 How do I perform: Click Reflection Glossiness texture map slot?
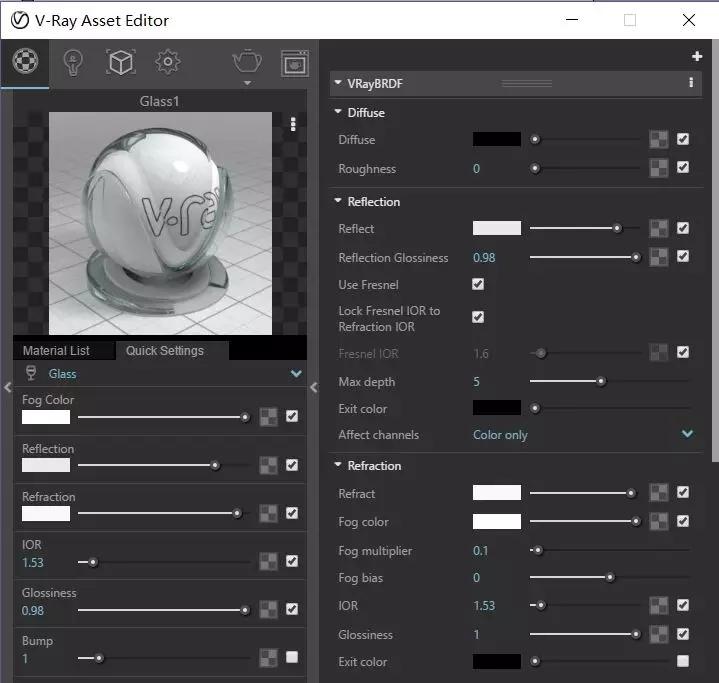(658, 257)
